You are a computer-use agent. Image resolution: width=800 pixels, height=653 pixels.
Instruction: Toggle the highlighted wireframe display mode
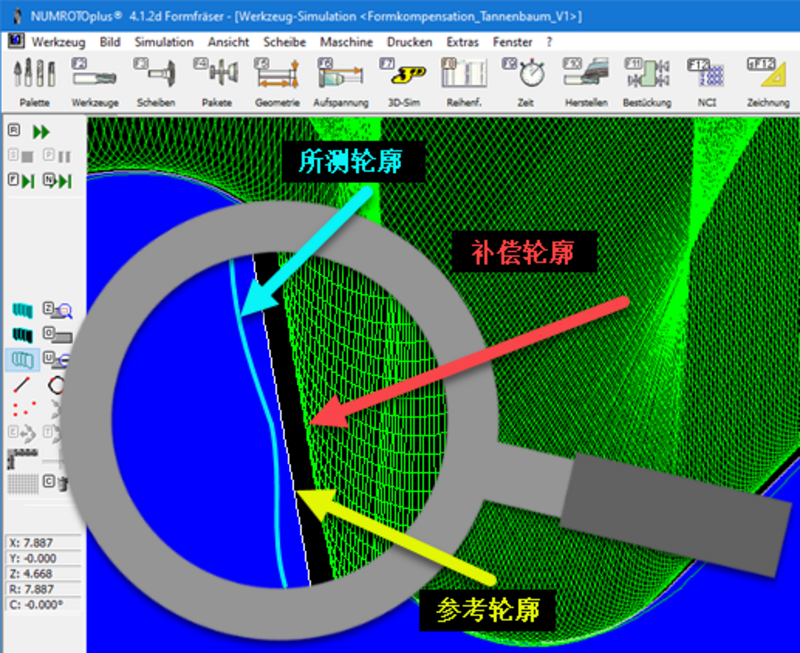coord(21,359)
